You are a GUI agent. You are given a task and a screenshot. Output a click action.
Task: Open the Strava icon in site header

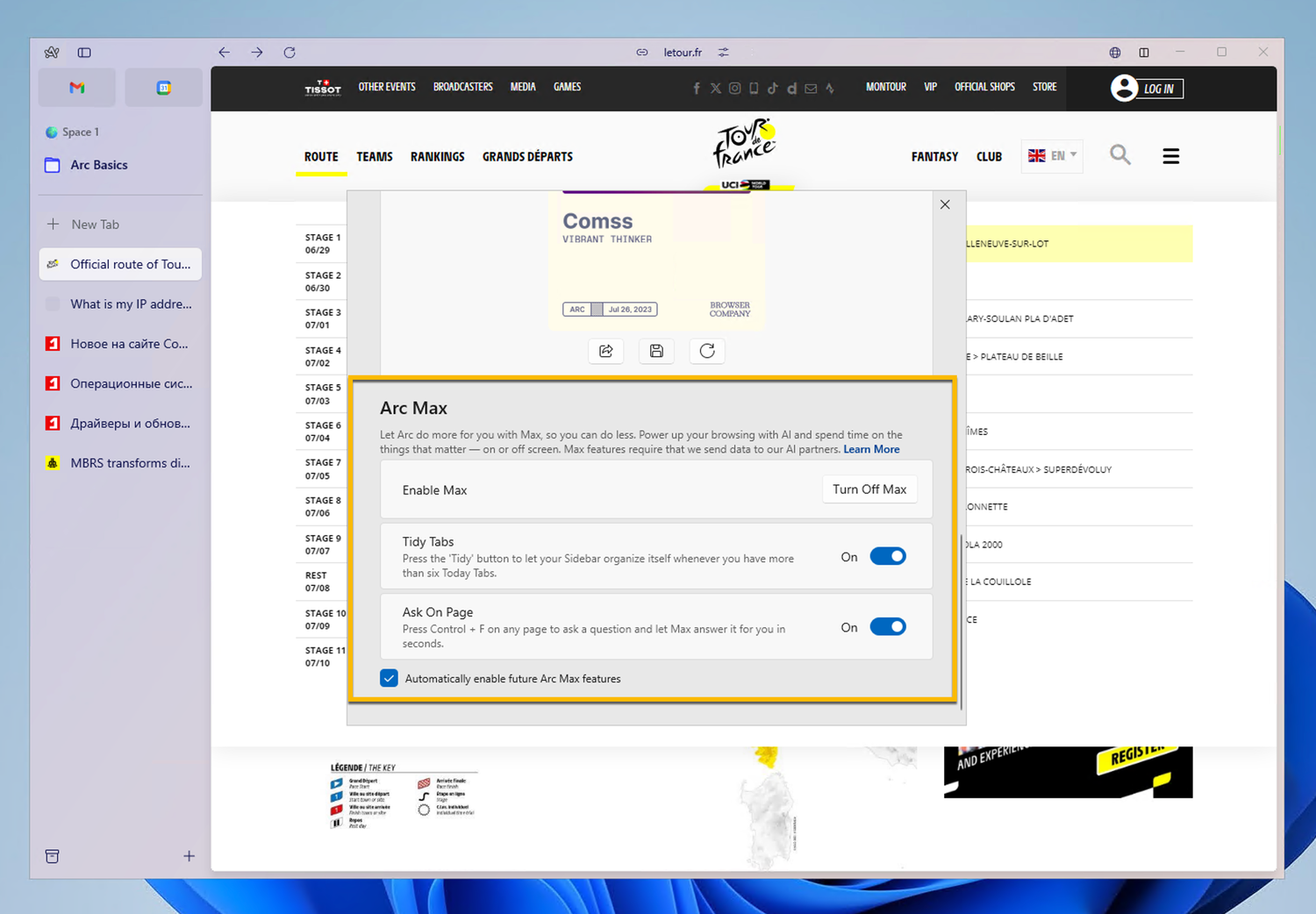[830, 89]
